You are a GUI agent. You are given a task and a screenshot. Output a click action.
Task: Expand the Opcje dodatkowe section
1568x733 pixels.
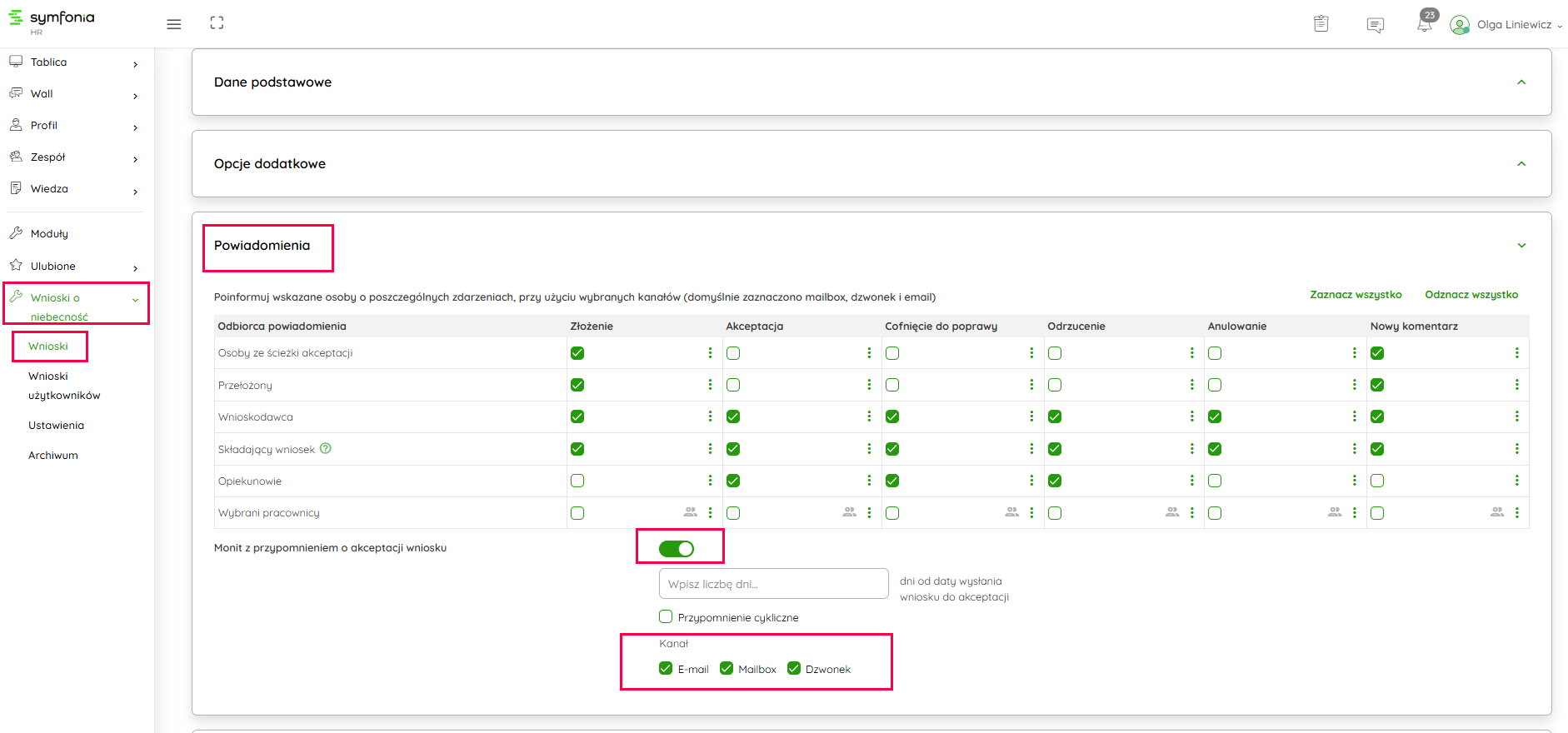point(1521,164)
